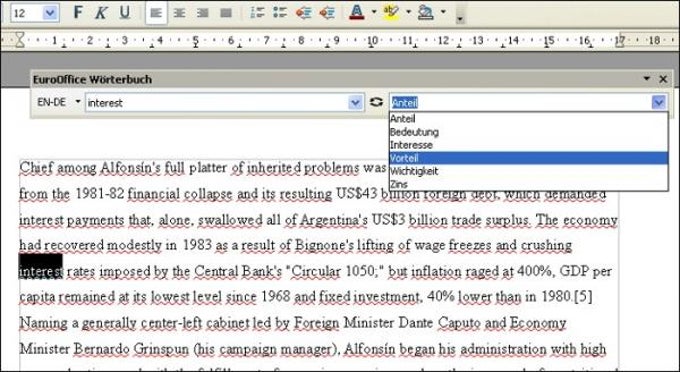Swap the dictionary translation direction
Image resolution: width=680 pixels, height=372 pixels.
tap(376, 102)
